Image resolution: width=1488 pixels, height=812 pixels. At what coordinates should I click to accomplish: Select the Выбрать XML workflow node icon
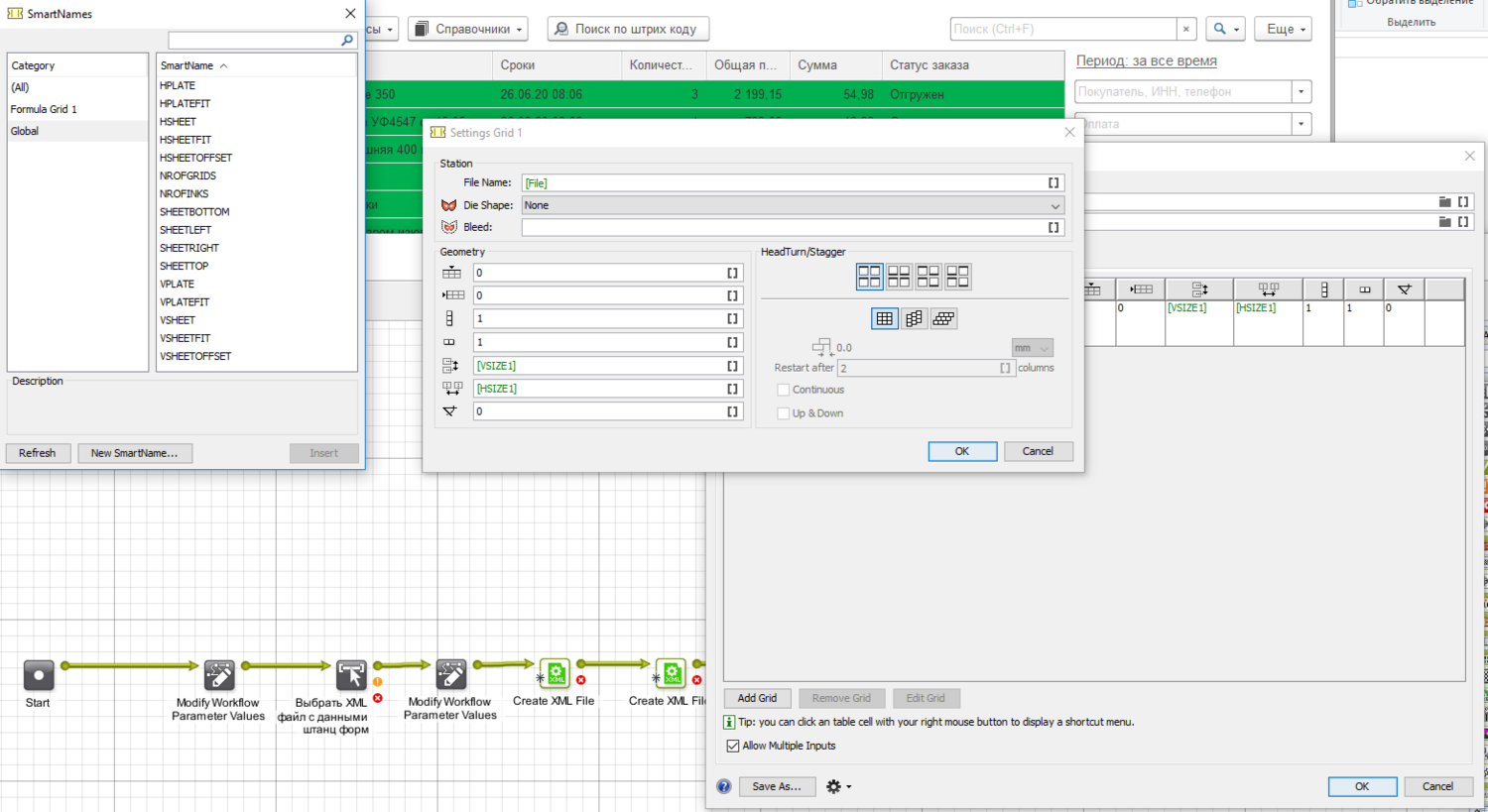click(x=351, y=675)
